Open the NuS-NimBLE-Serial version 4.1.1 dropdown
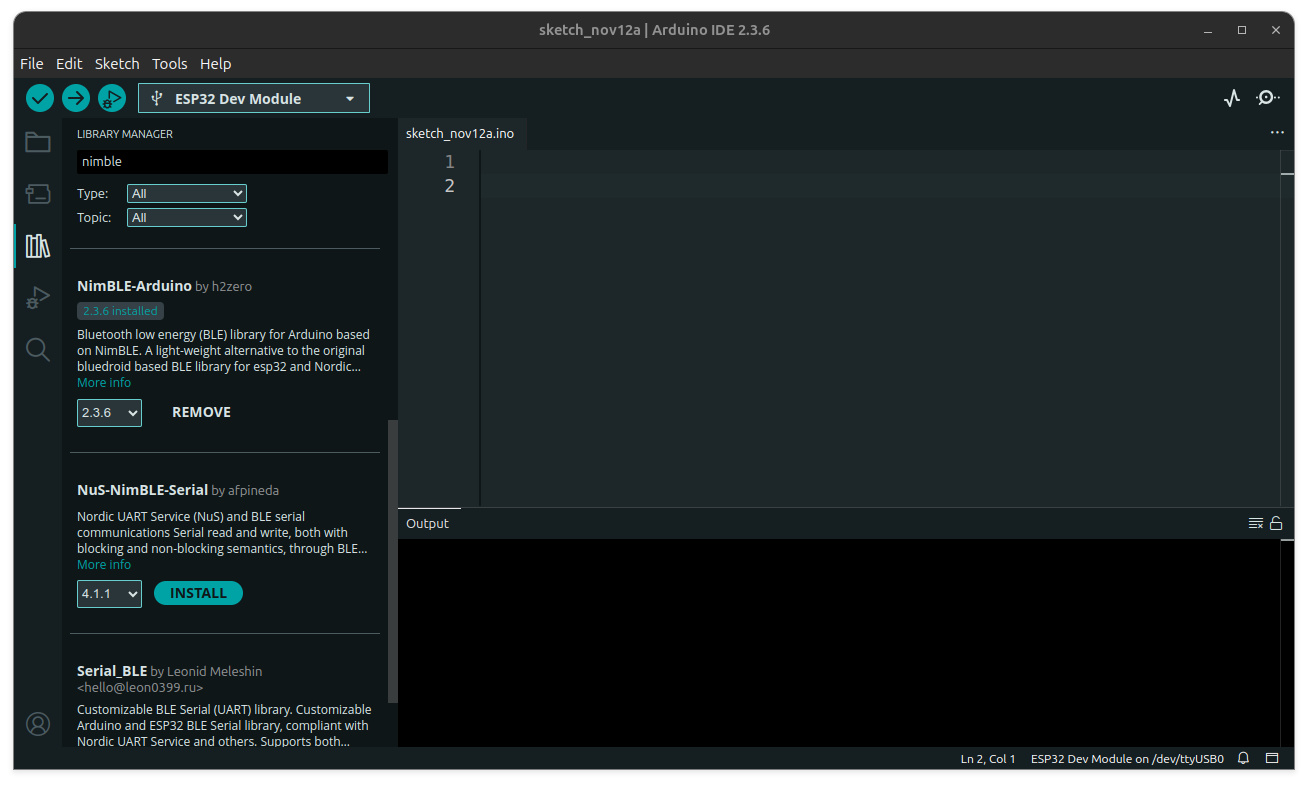Viewport: 1308px width, 786px height. pos(109,594)
